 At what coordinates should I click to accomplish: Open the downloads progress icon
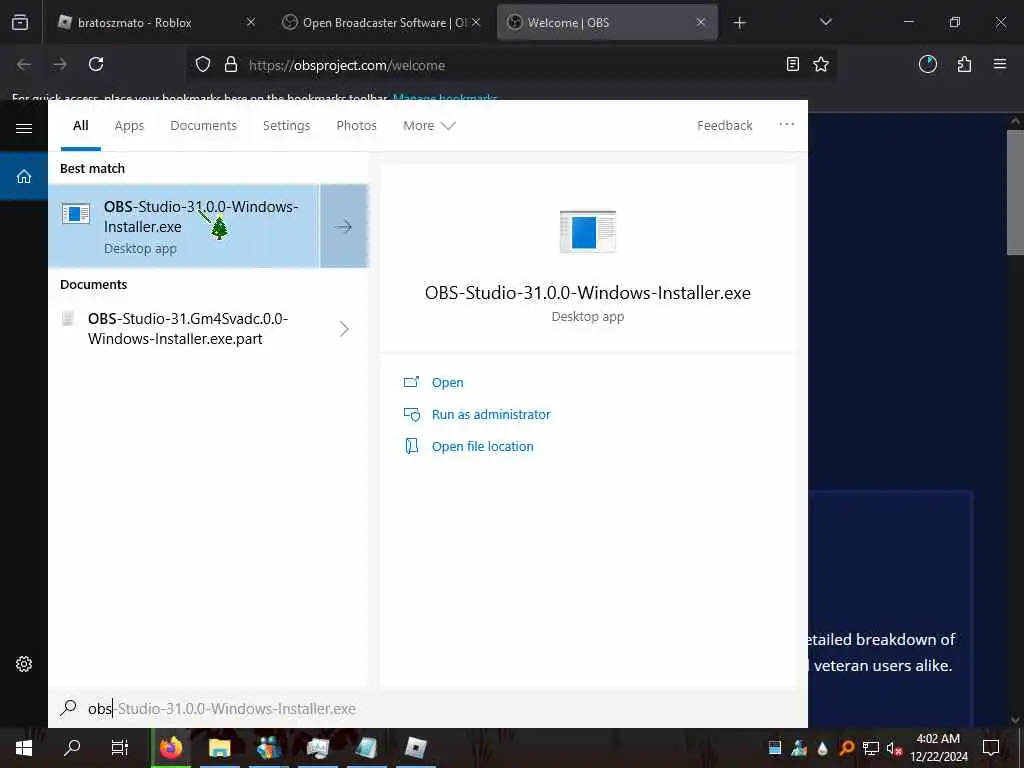click(927, 64)
